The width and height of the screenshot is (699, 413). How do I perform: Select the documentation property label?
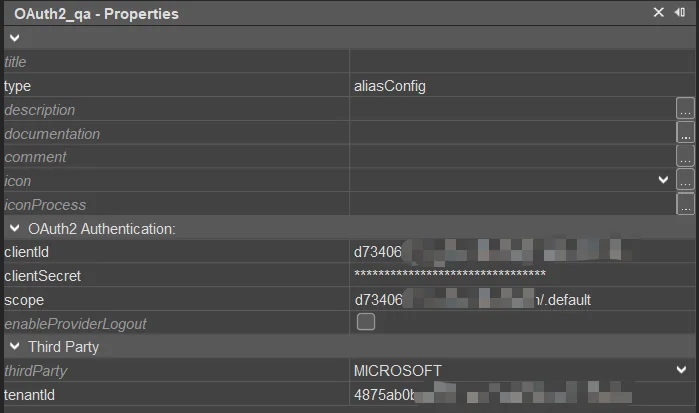52,133
